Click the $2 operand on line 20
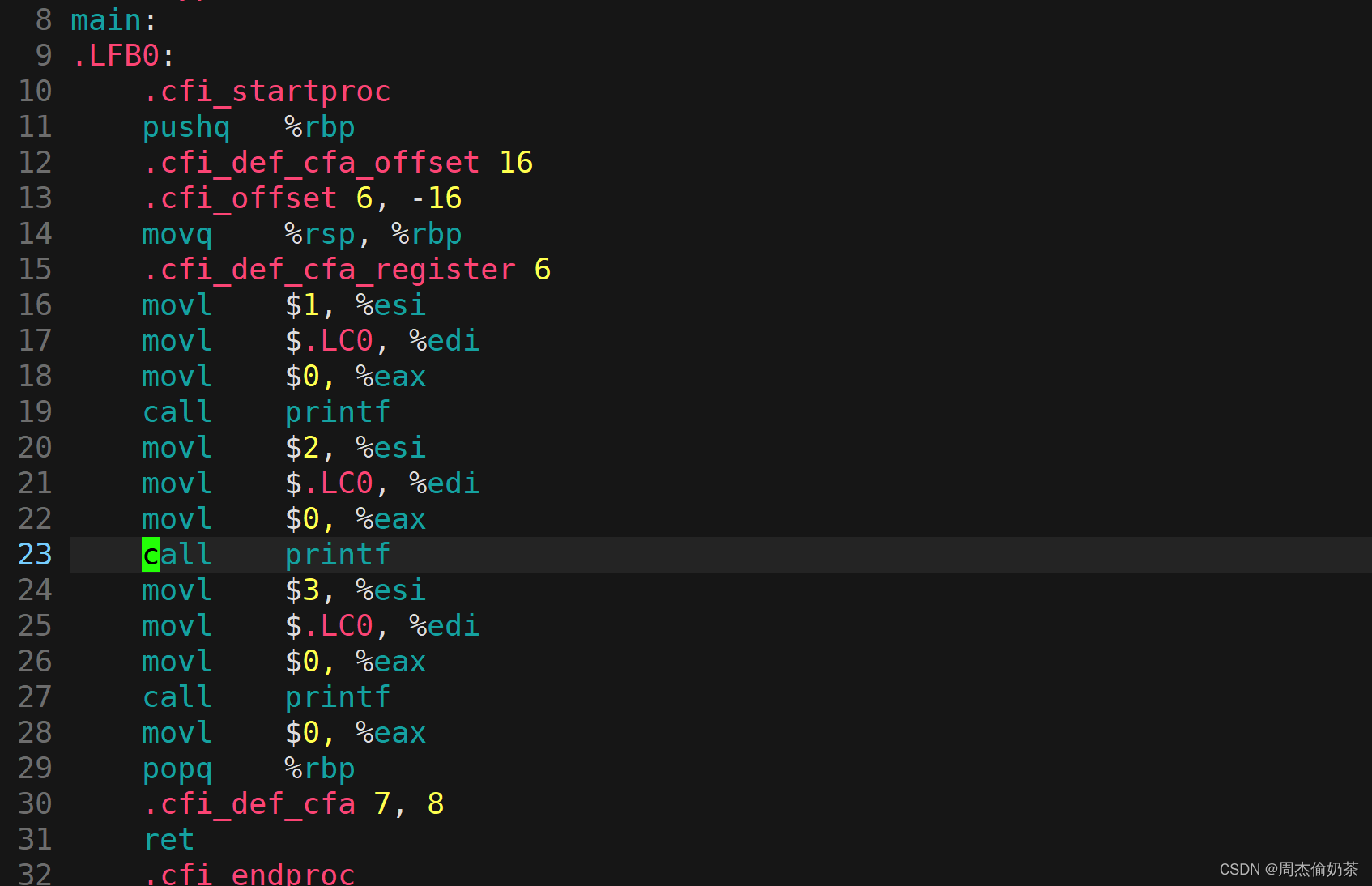This screenshot has height=886, width=1372. tap(303, 448)
